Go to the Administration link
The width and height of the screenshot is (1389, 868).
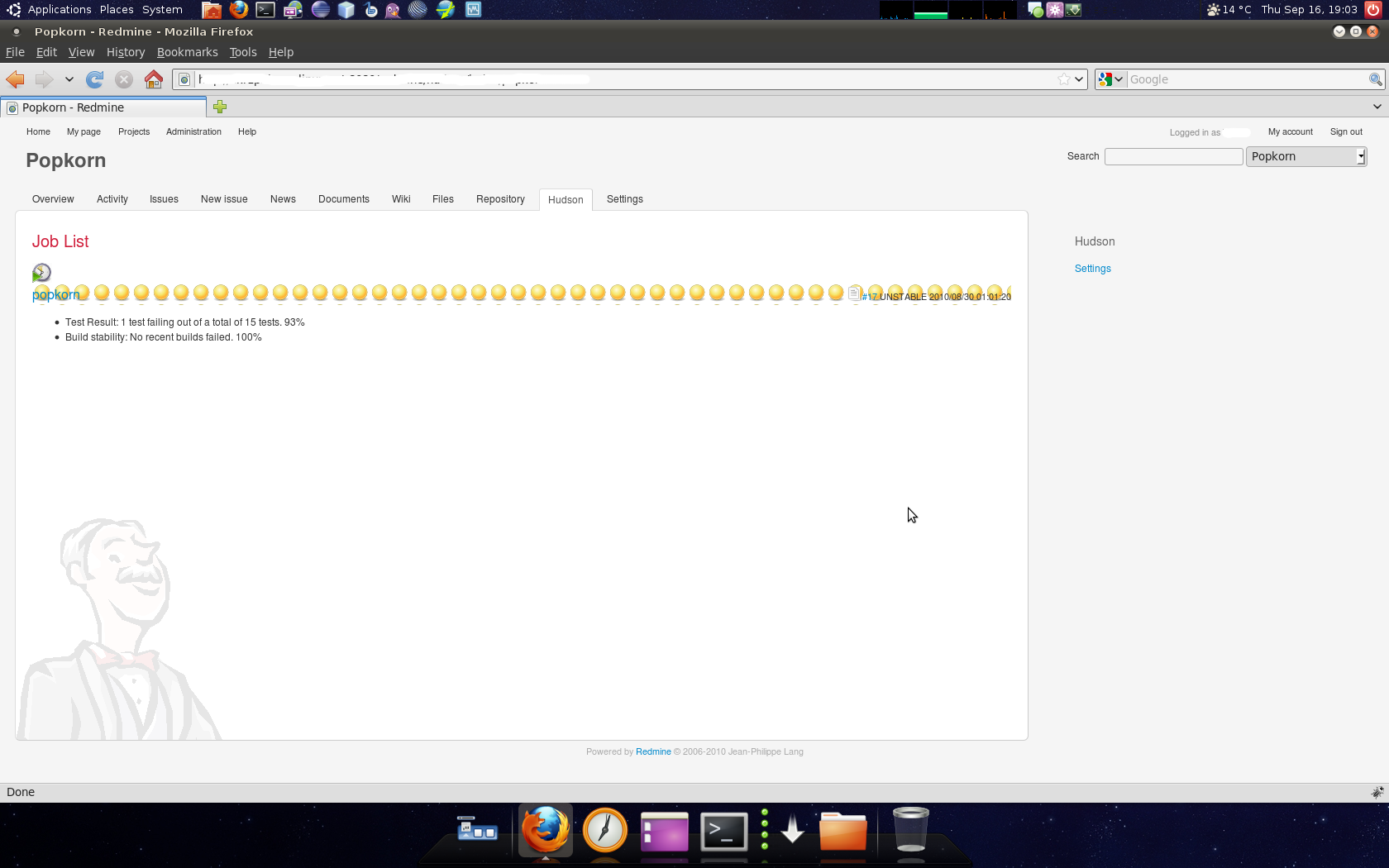[x=193, y=132]
